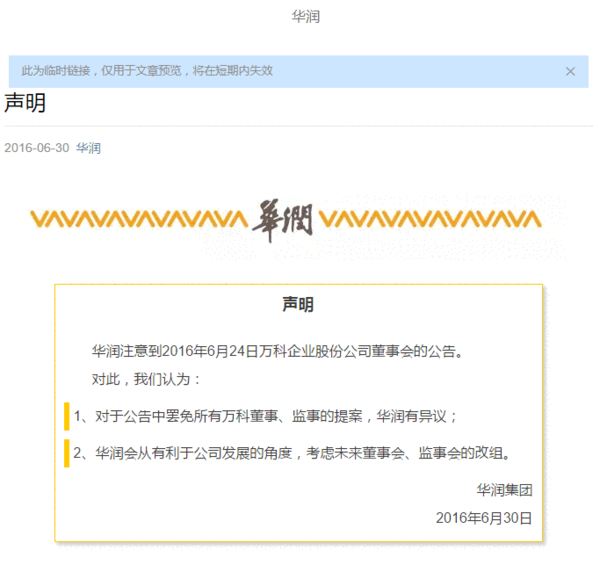Open the 华润 account link beside the date
Viewport: 600px width, 572px height.
pyautogui.click(x=88, y=148)
